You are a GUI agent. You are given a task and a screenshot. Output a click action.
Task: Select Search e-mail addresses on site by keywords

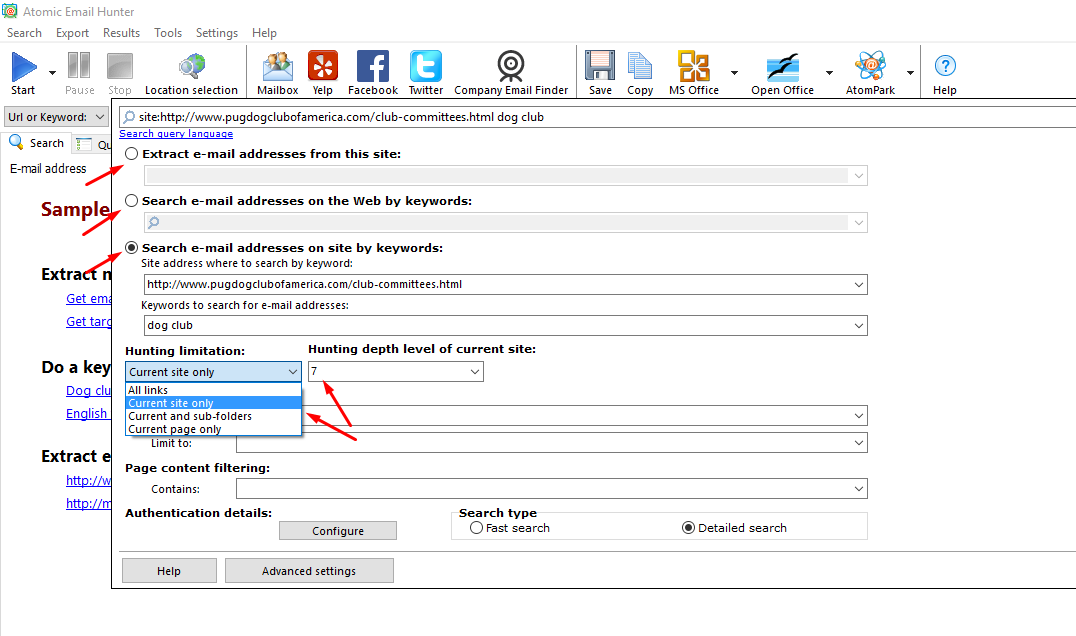pyautogui.click(x=132, y=248)
